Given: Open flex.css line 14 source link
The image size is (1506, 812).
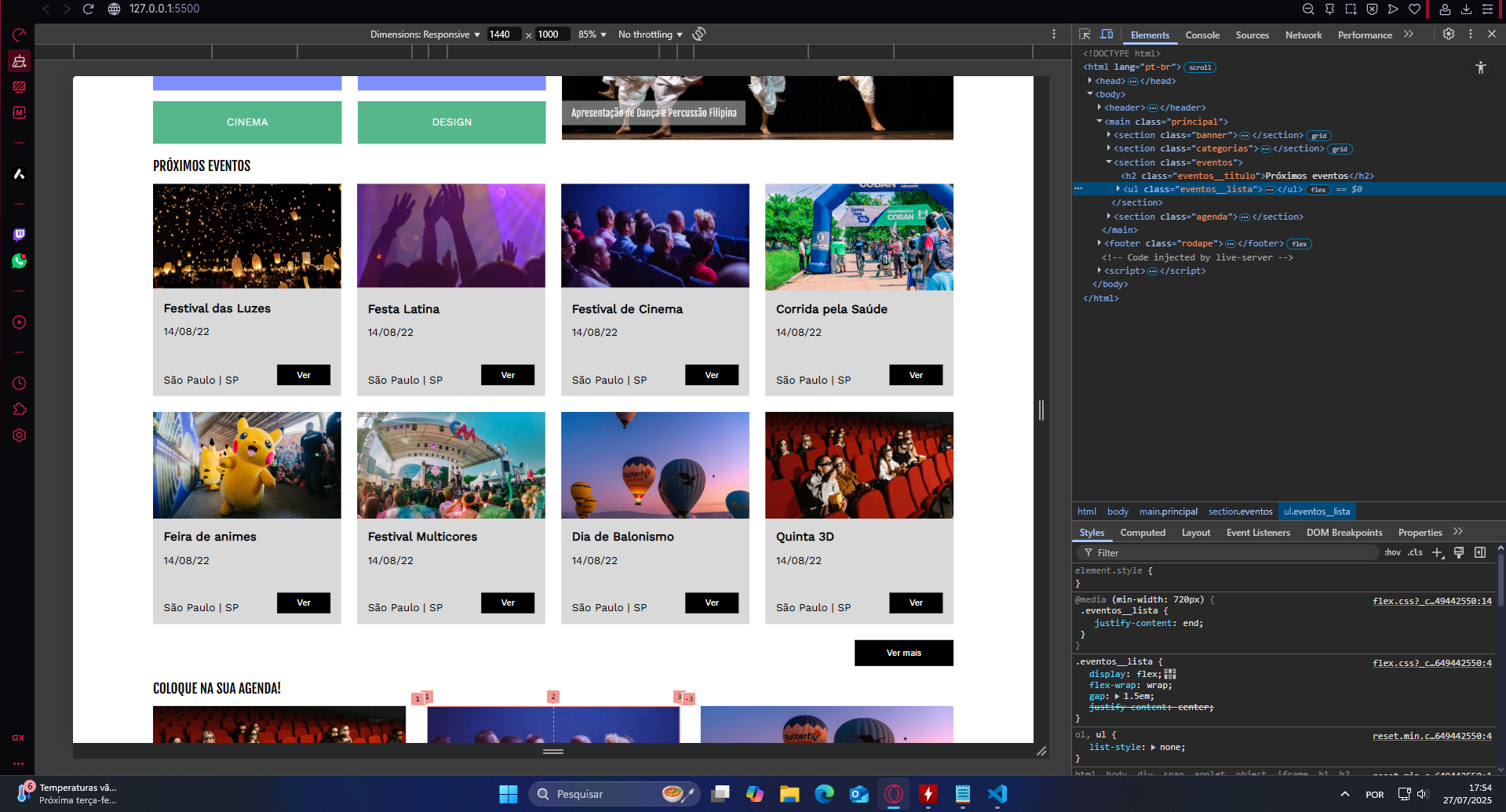Looking at the screenshot, I should (x=1432, y=601).
